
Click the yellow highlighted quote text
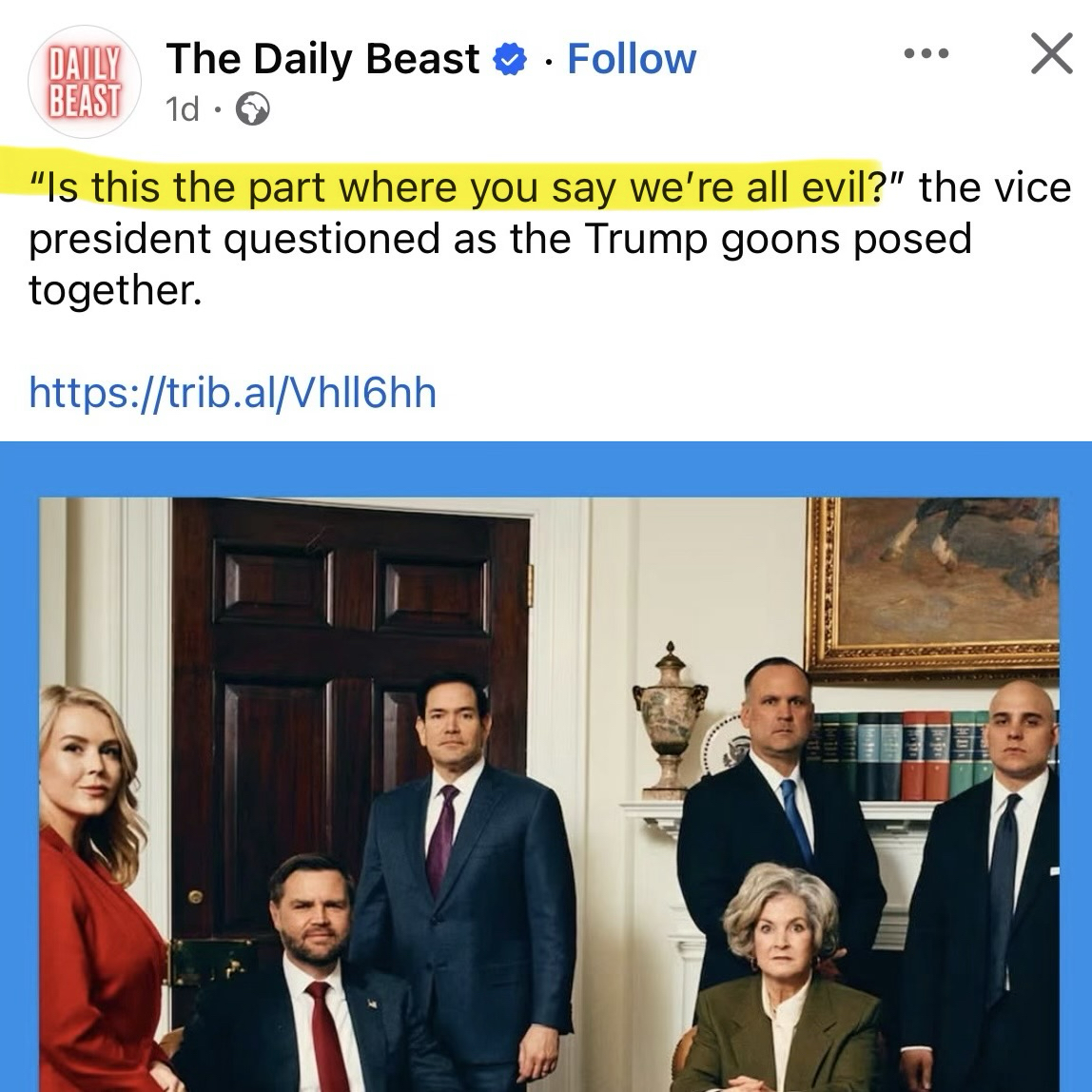click(x=457, y=187)
